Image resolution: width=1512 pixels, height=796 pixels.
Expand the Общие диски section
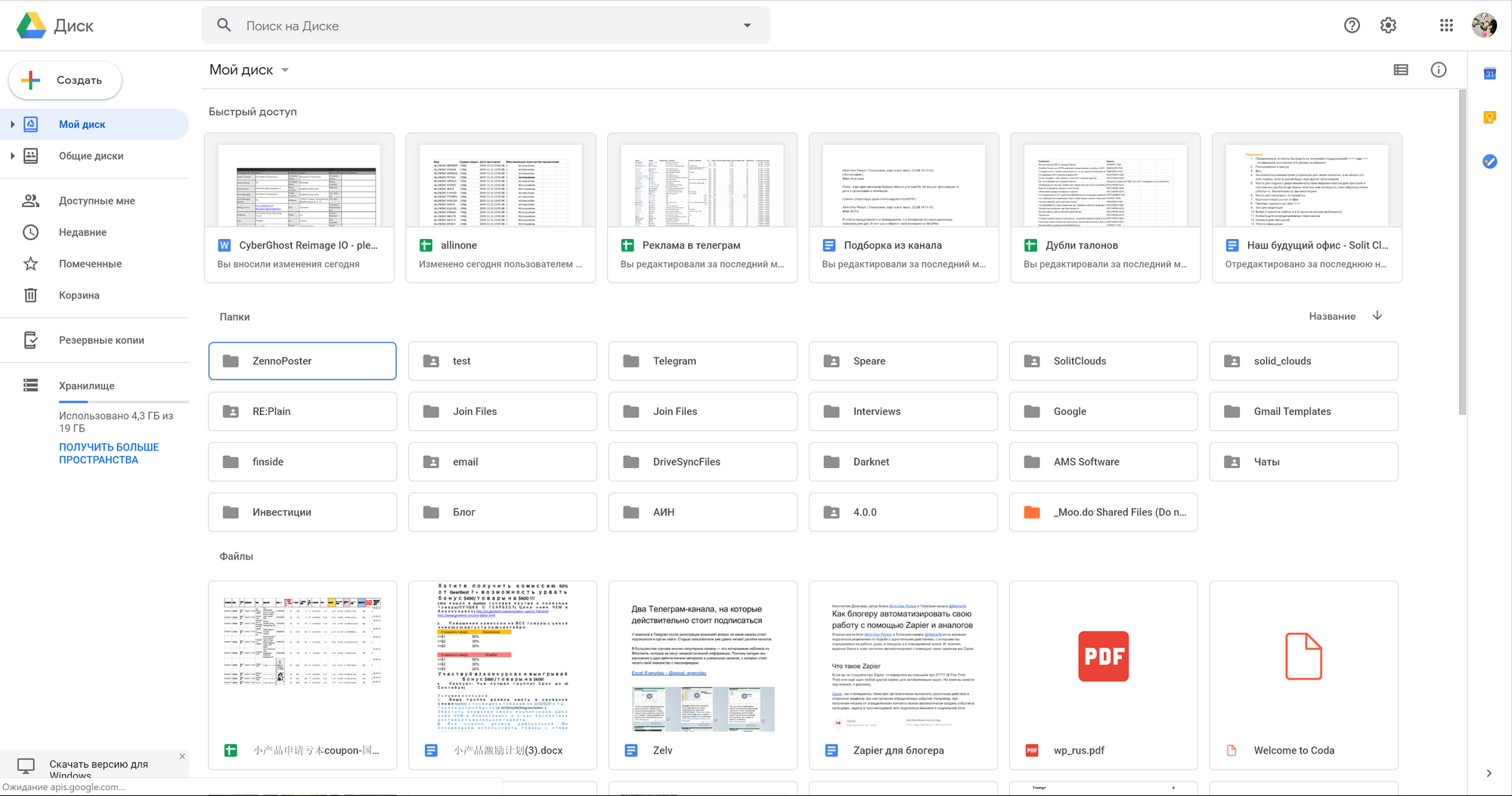point(12,155)
